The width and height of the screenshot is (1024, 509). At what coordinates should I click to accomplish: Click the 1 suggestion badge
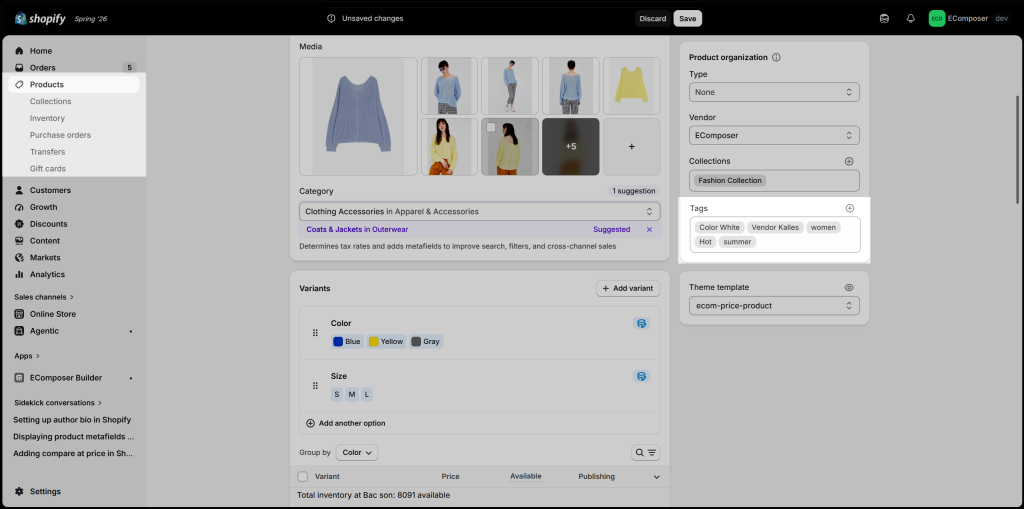(x=633, y=191)
